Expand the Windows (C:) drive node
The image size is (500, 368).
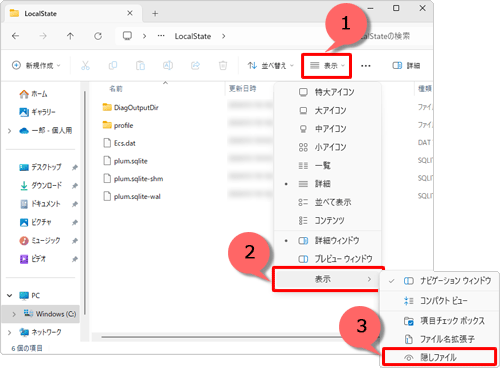pyautogui.click(x=14, y=314)
